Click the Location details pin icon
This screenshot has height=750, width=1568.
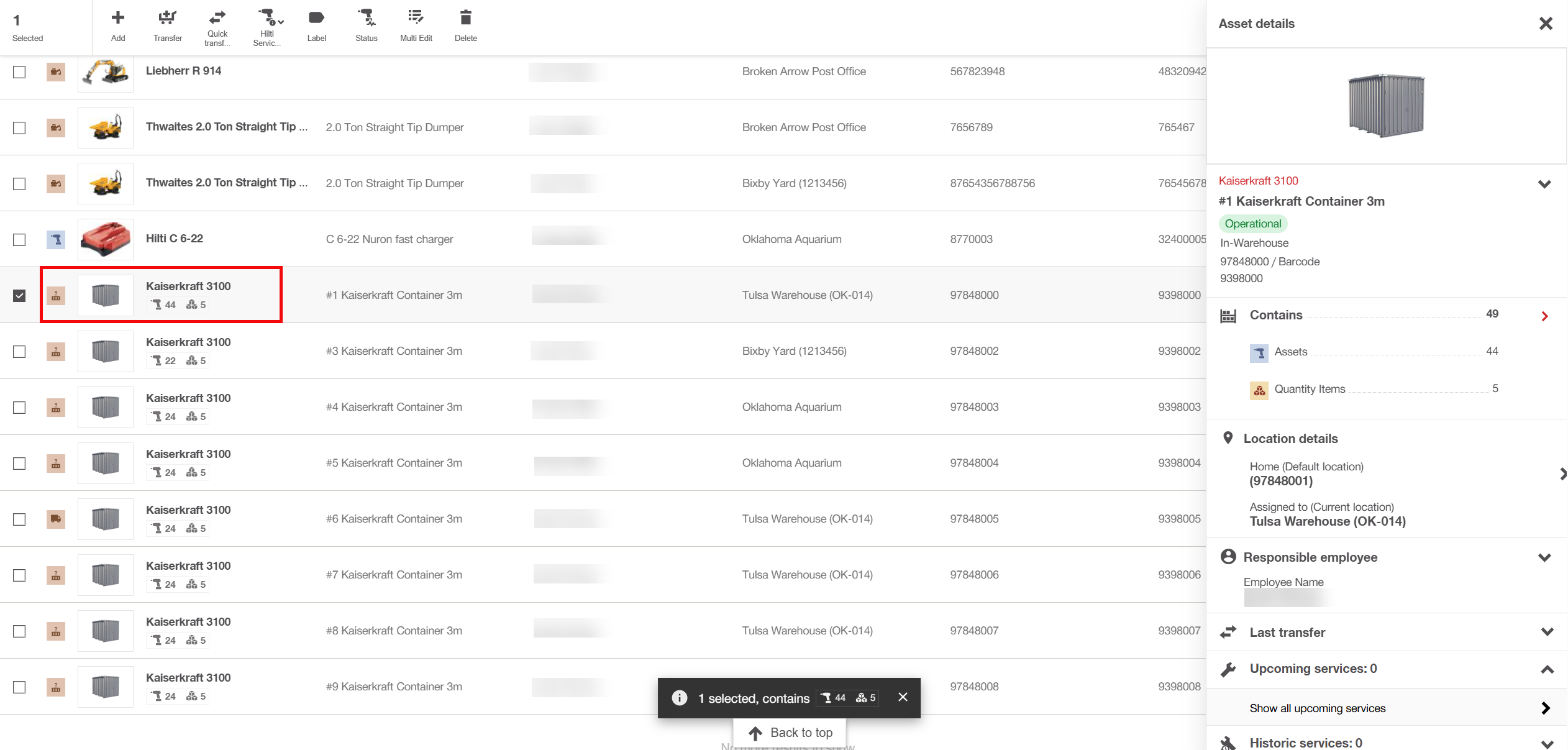pyautogui.click(x=1228, y=438)
